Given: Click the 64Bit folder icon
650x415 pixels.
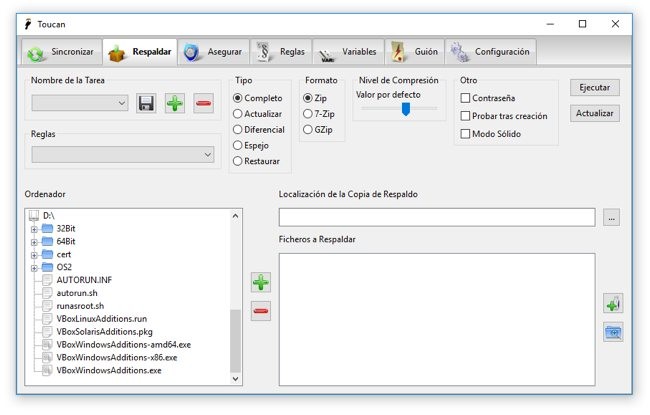Looking at the screenshot, I should [x=48, y=241].
